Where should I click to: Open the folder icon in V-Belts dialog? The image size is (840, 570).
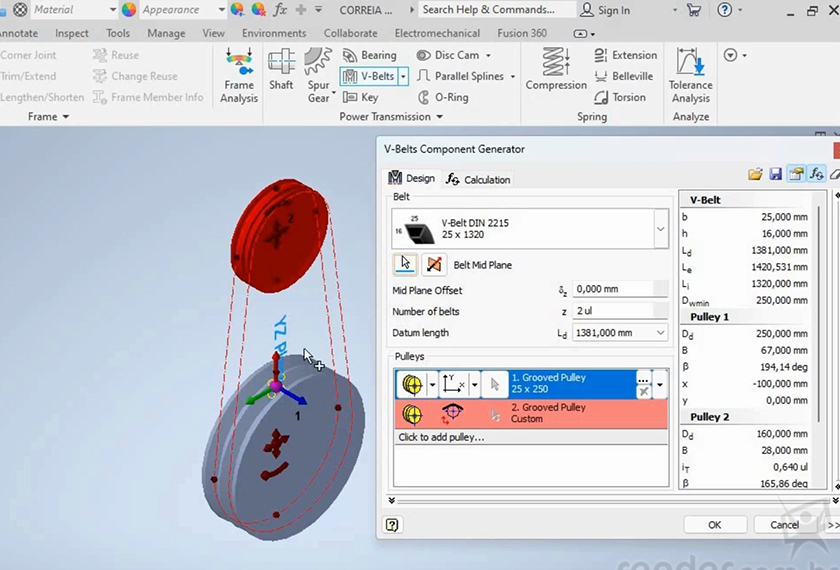coord(755,174)
